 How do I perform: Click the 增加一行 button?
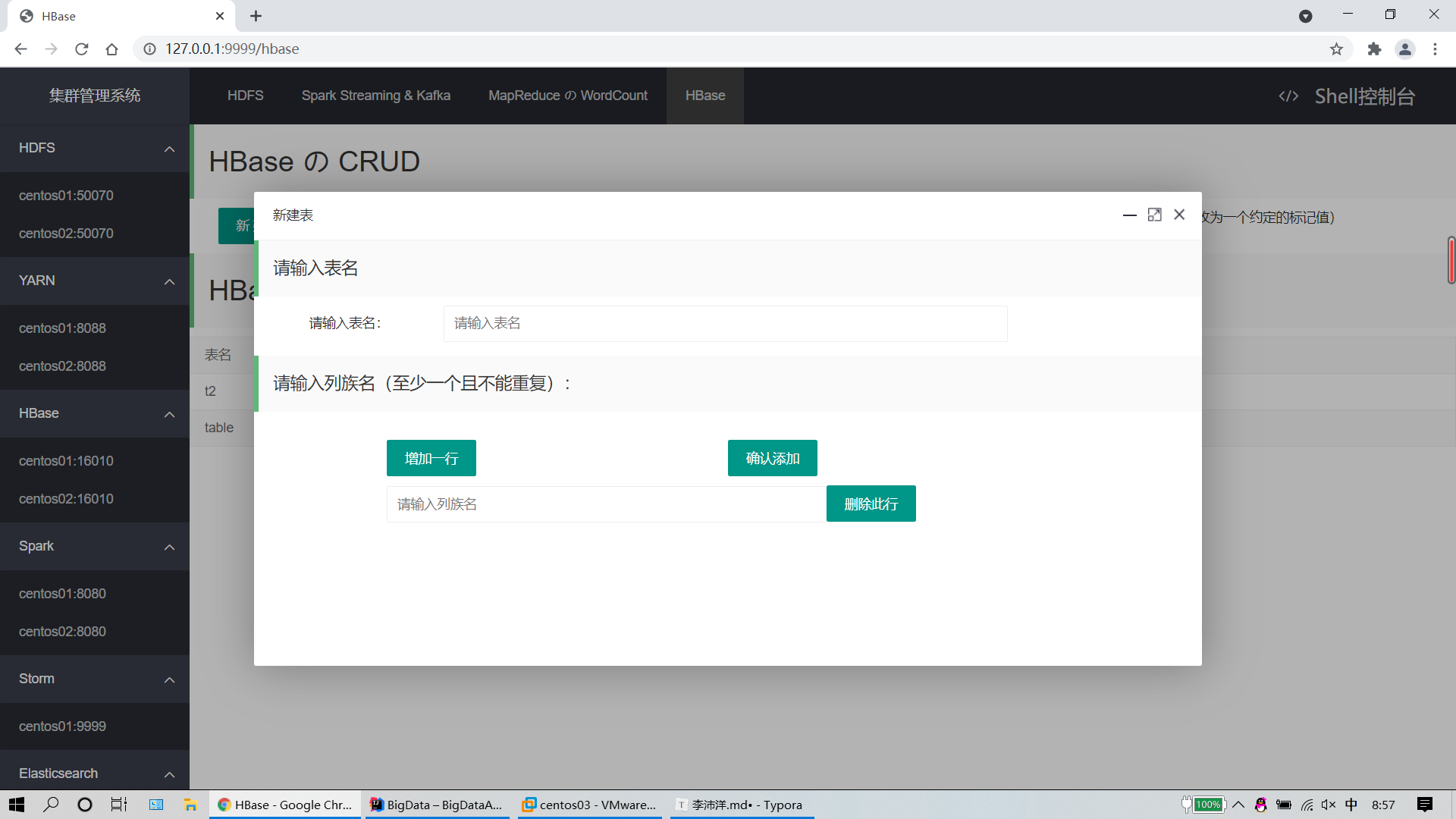pos(431,458)
